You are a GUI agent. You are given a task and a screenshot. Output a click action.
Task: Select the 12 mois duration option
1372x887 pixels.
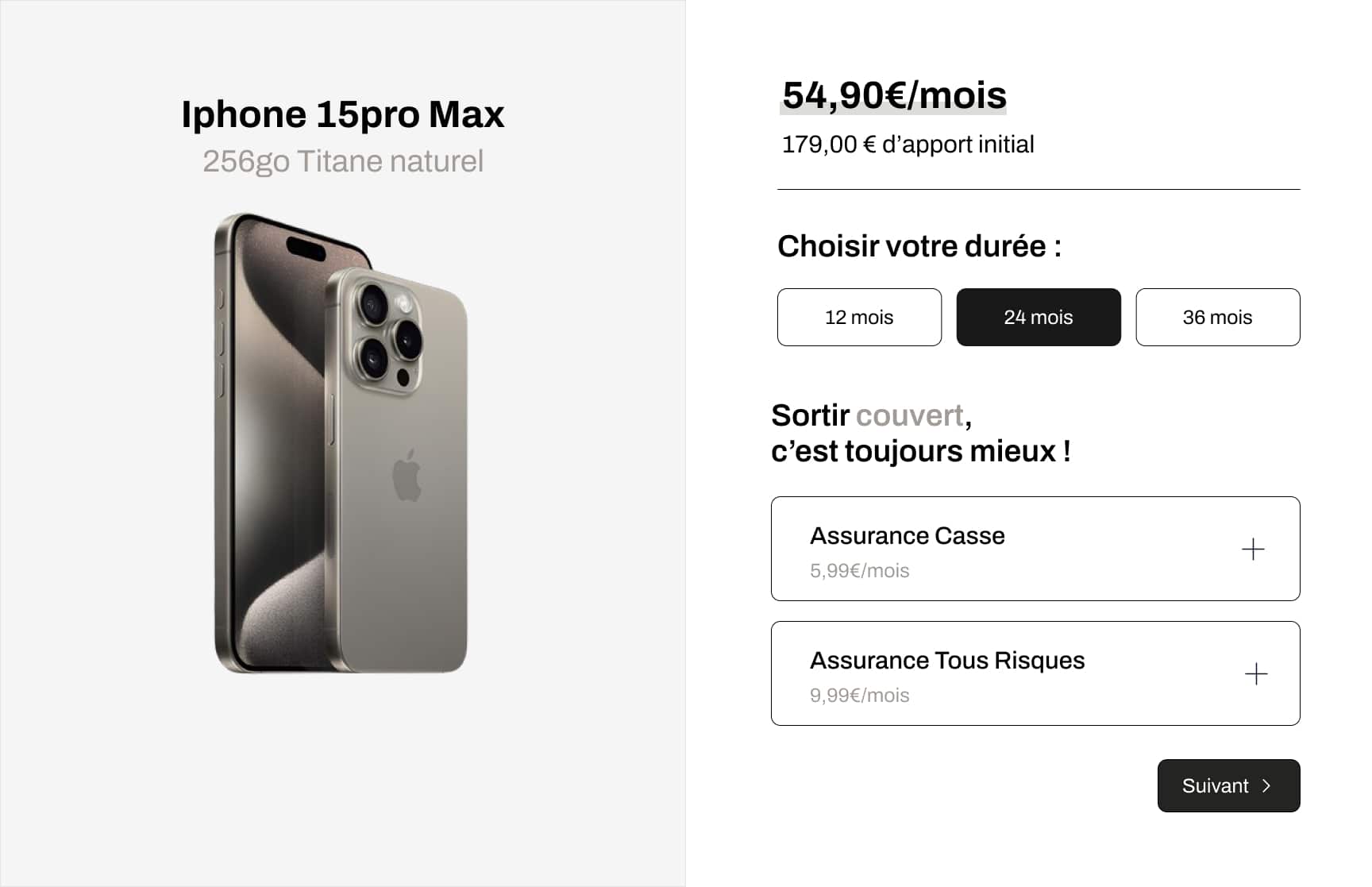click(859, 317)
